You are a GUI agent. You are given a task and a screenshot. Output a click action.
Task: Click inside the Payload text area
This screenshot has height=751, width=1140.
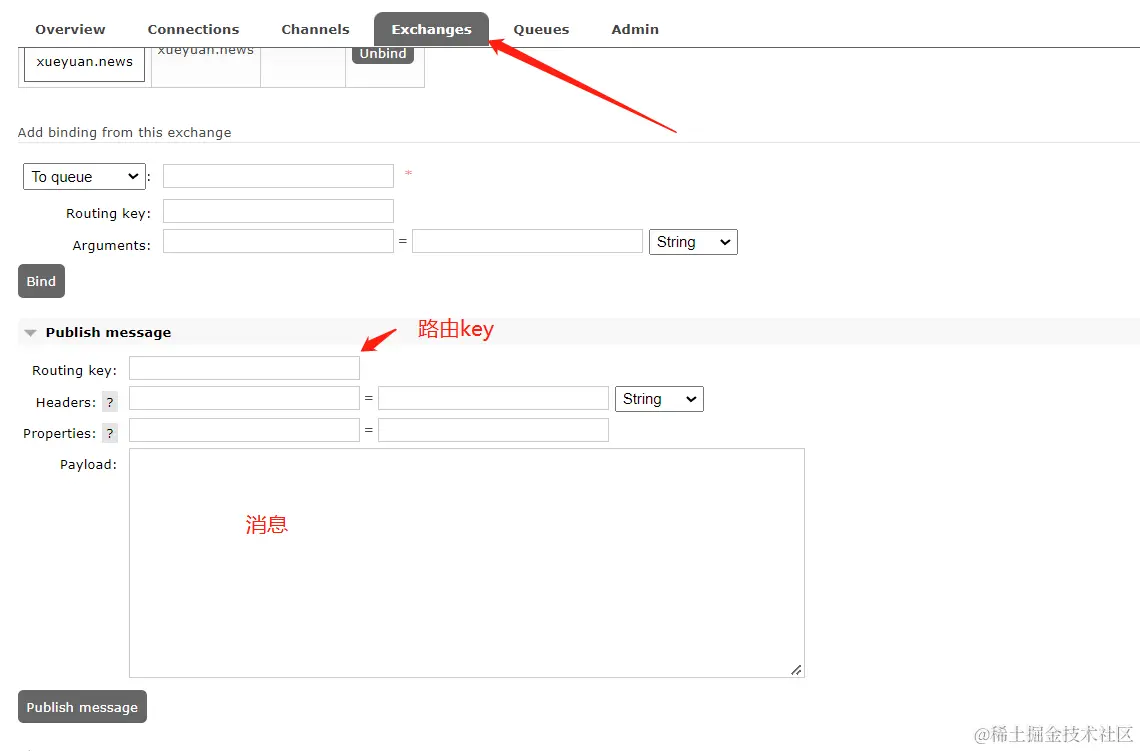pyautogui.click(x=467, y=563)
